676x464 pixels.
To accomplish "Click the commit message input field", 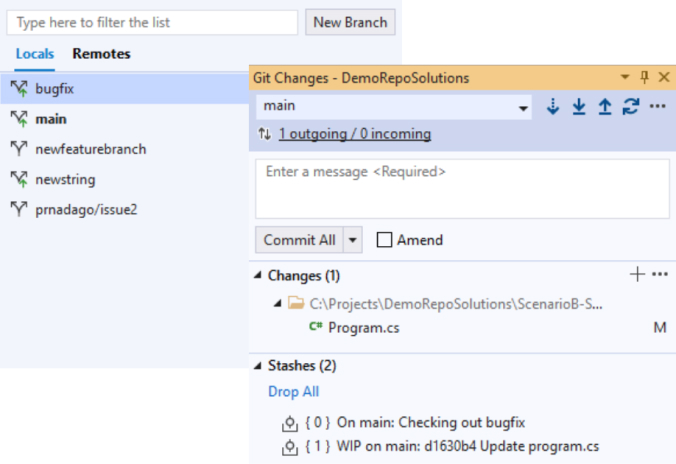I will click(462, 188).
